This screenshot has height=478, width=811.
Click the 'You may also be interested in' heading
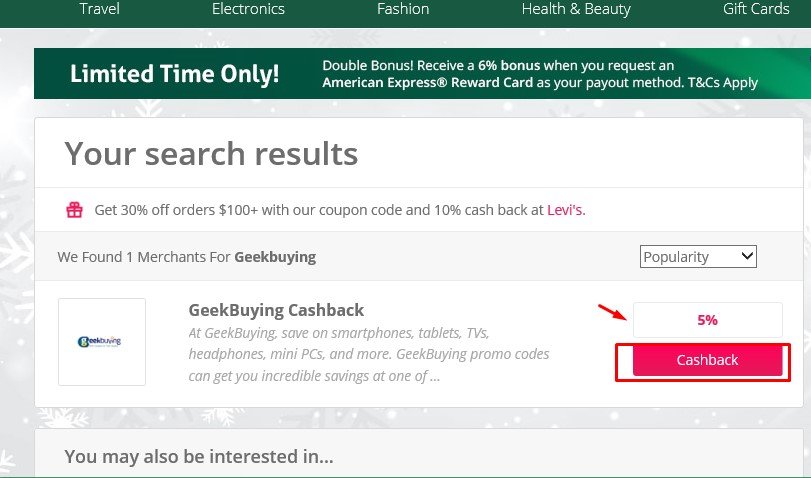click(x=198, y=457)
